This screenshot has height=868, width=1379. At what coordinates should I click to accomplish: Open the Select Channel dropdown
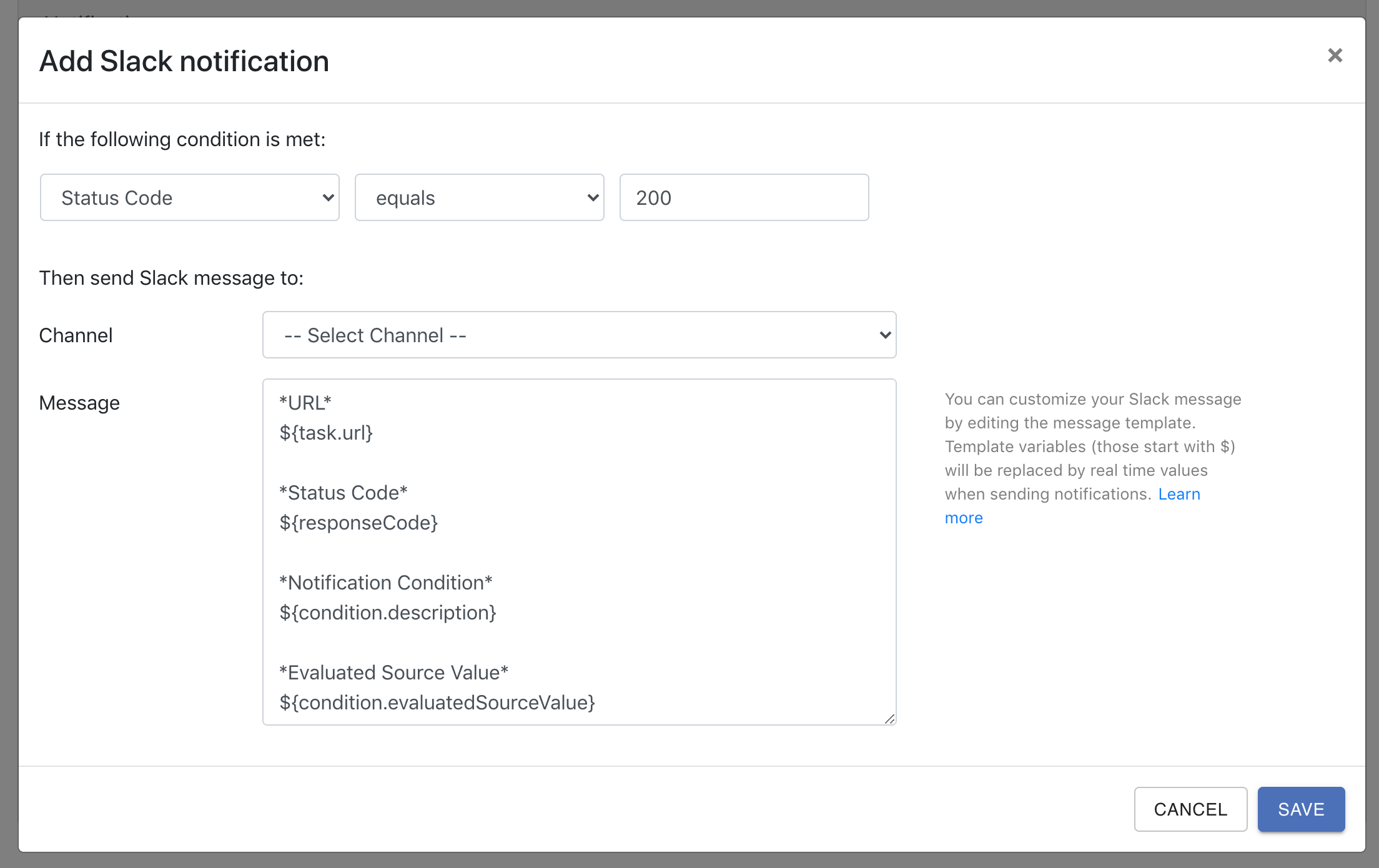click(580, 335)
